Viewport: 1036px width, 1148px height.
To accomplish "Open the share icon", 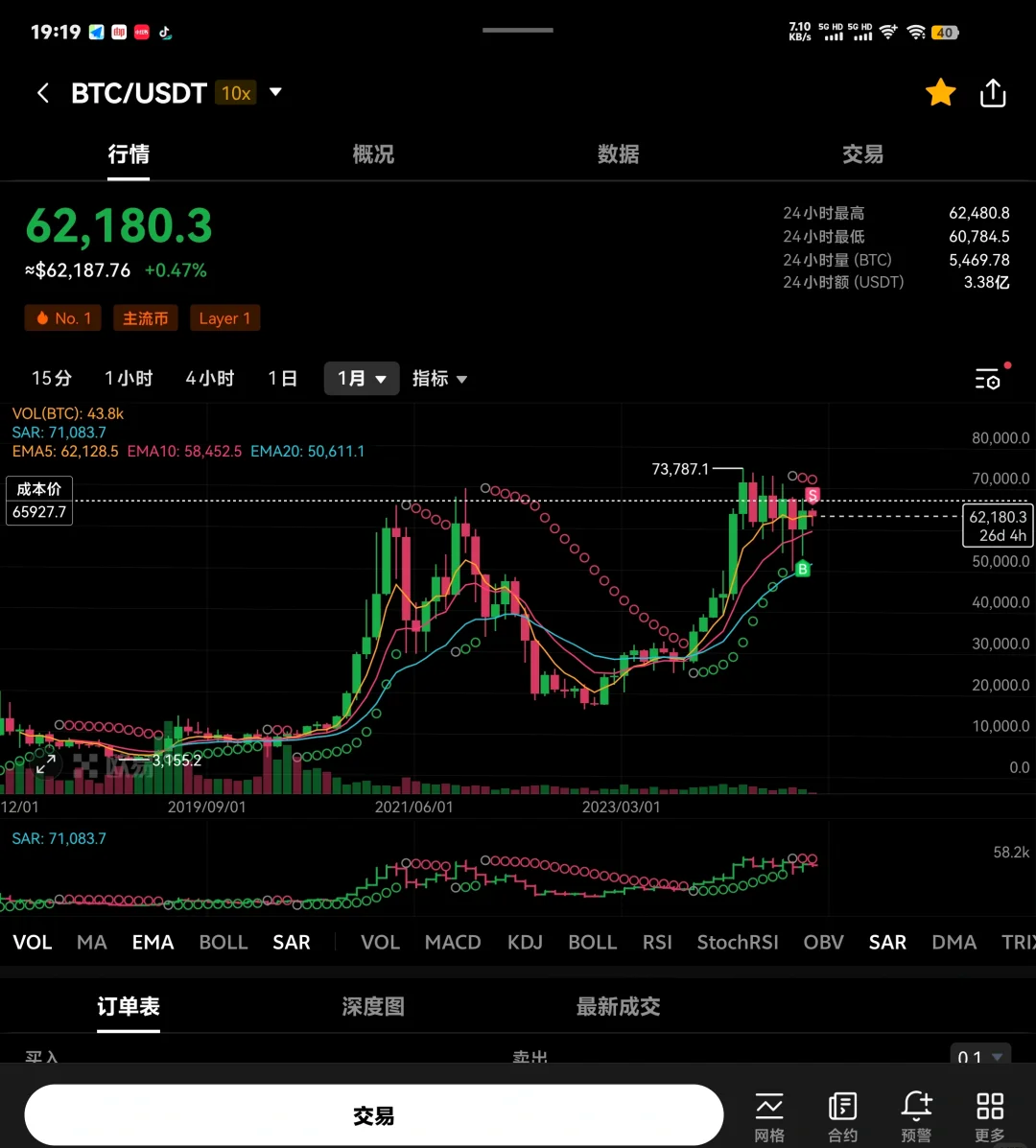I will click(993, 93).
